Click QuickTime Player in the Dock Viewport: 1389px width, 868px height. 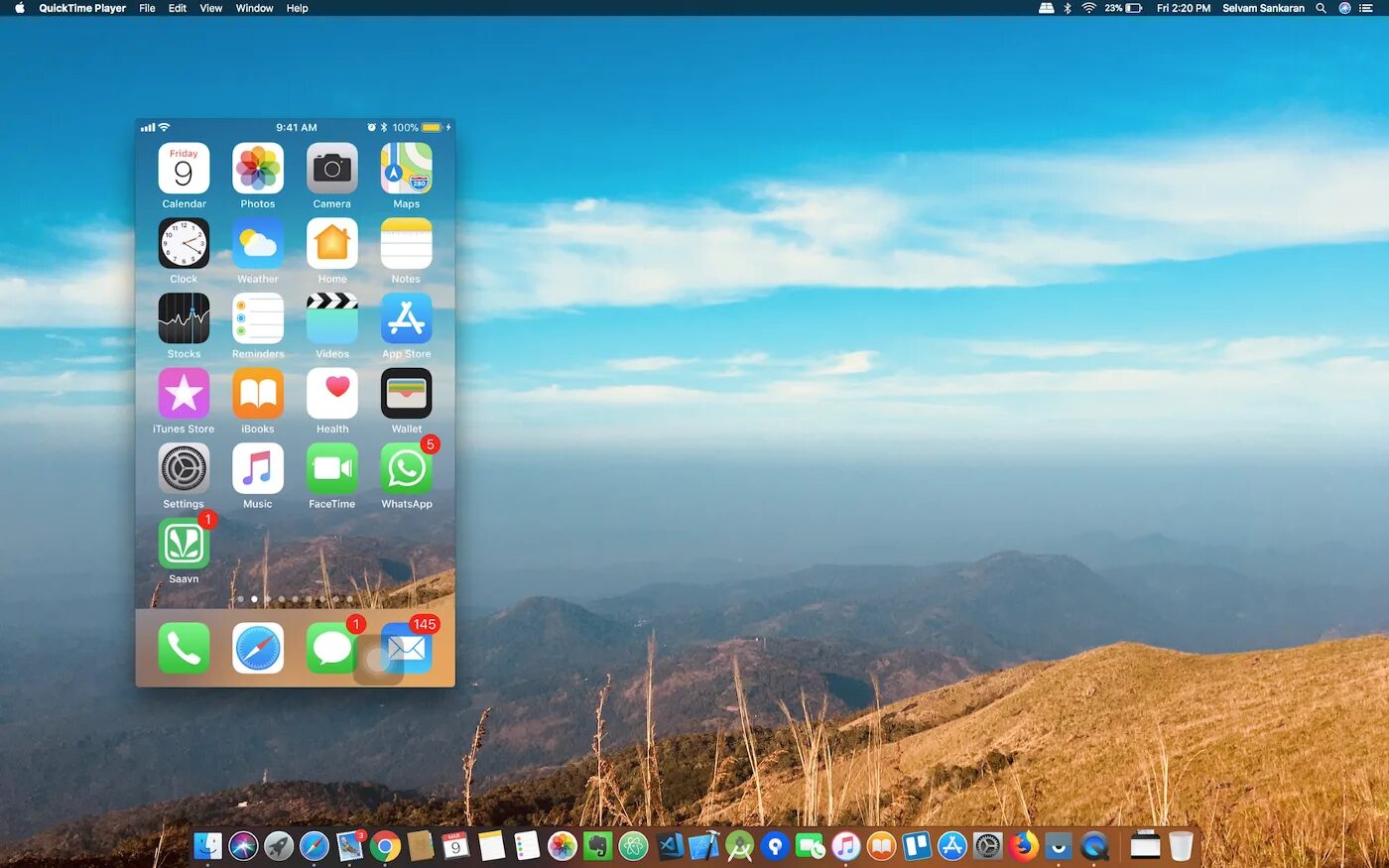pyautogui.click(x=1094, y=845)
